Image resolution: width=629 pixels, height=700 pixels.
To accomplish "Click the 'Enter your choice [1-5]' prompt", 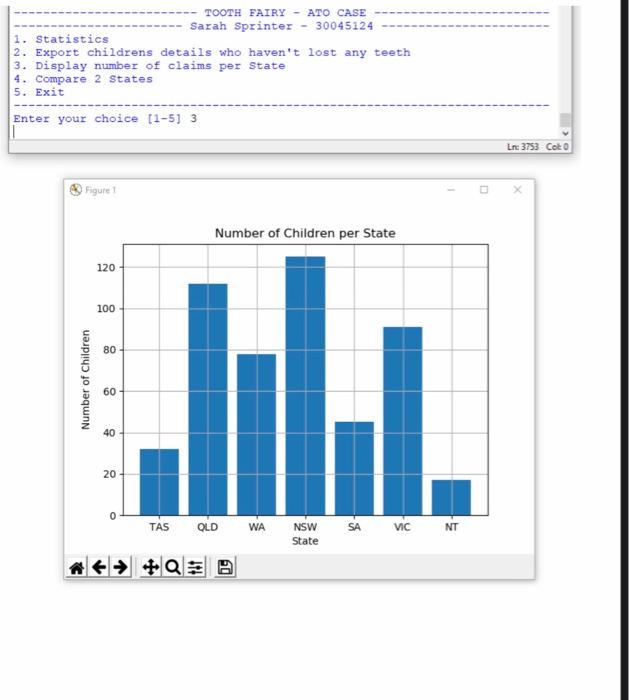I will point(97,119).
